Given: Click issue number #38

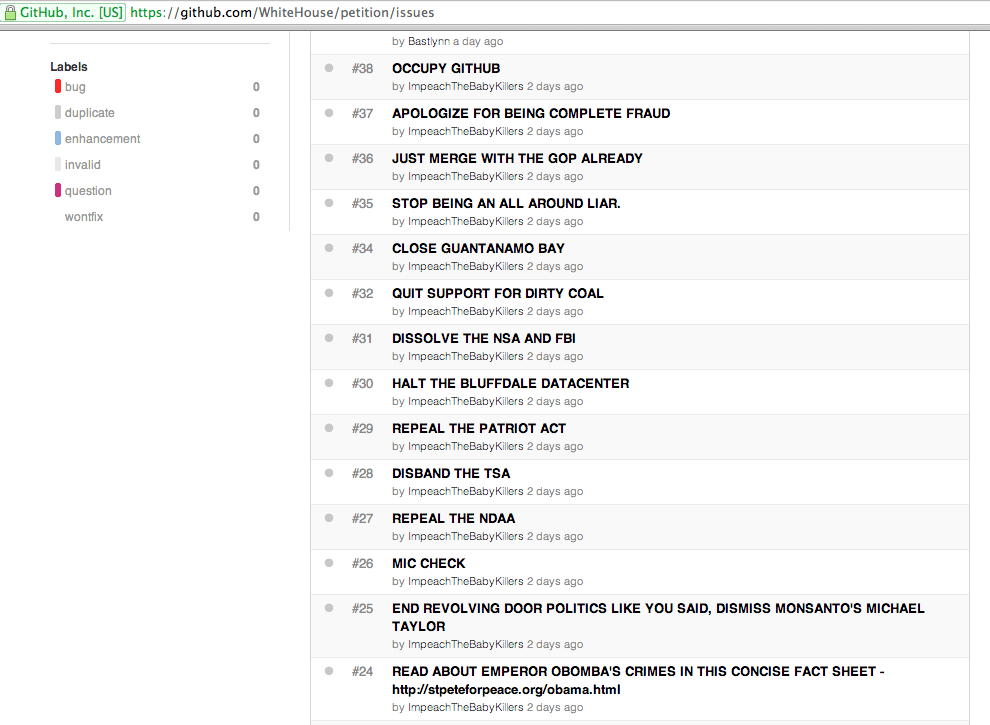Looking at the screenshot, I should pyautogui.click(x=362, y=68).
